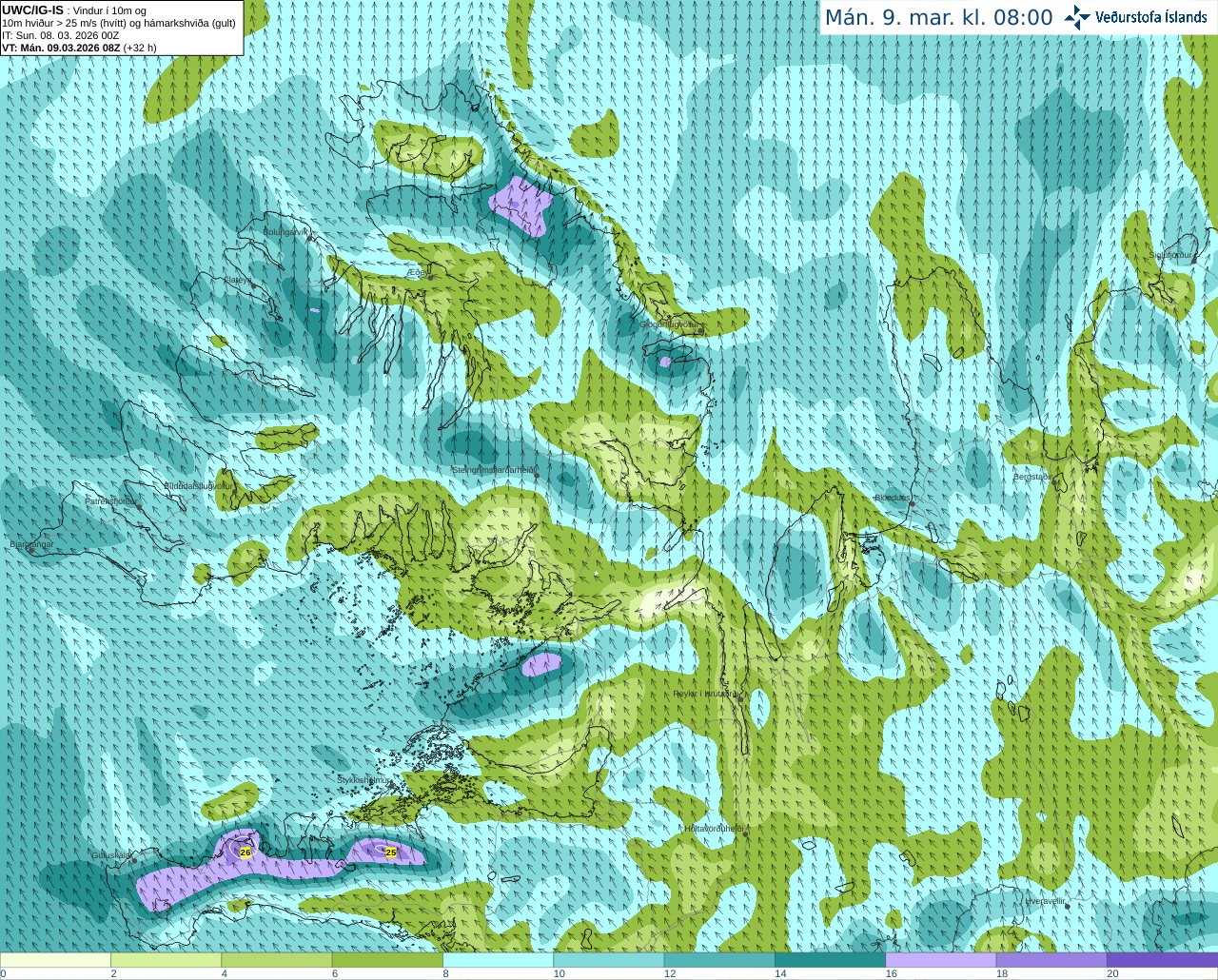The height and width of the screenshot is (980, 1218).
Task: Click the 12–14 m/s teal legend swatch
Action: point(719,960)
